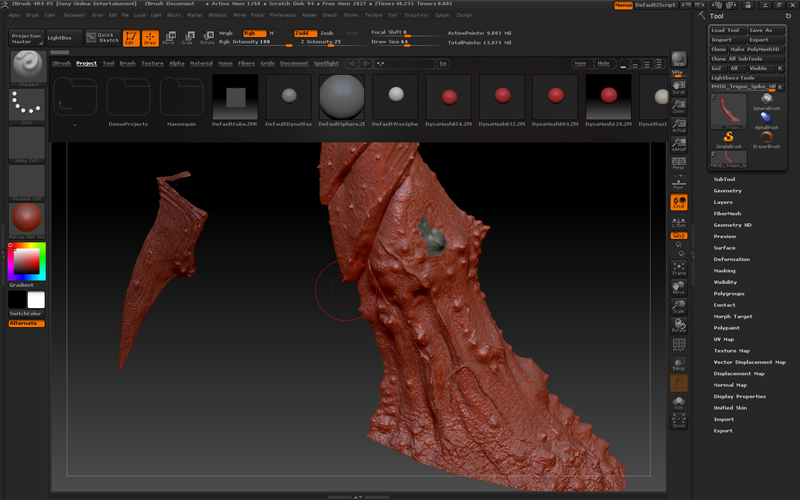Toggle PolyF polyframe display

click(x=679, y=344)
